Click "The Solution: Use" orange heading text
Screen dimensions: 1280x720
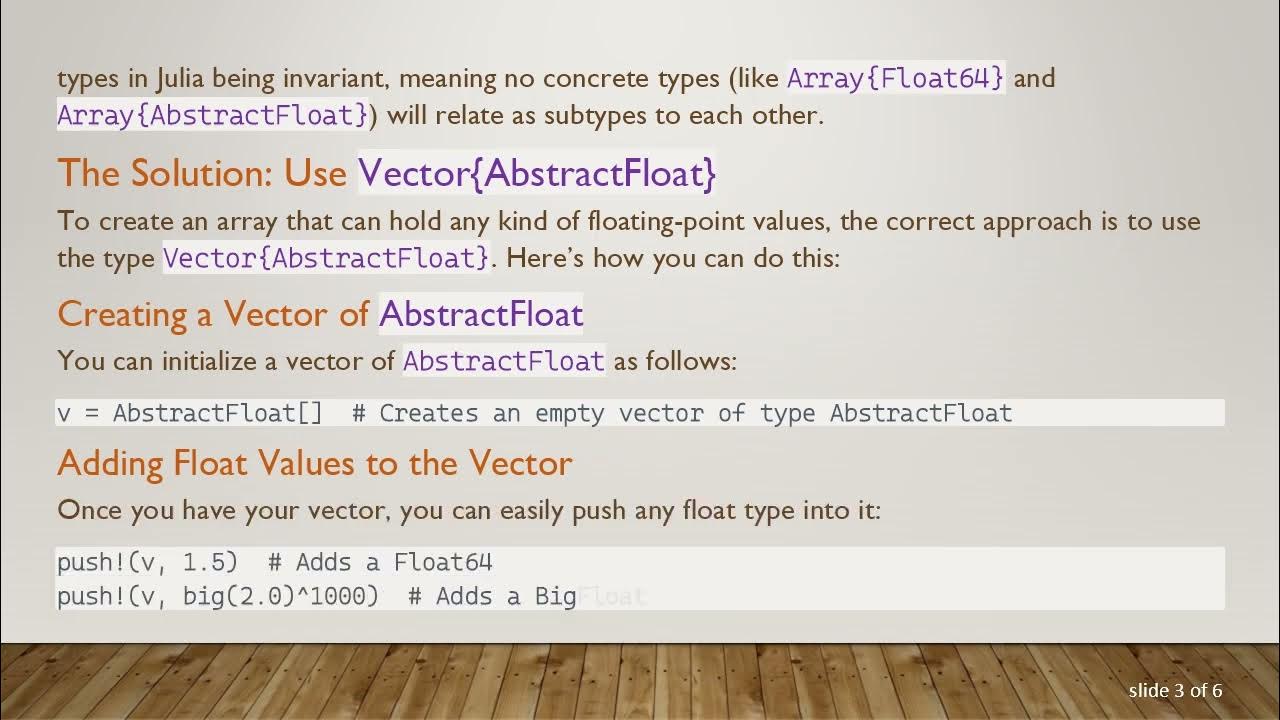[x=203, y=174]
